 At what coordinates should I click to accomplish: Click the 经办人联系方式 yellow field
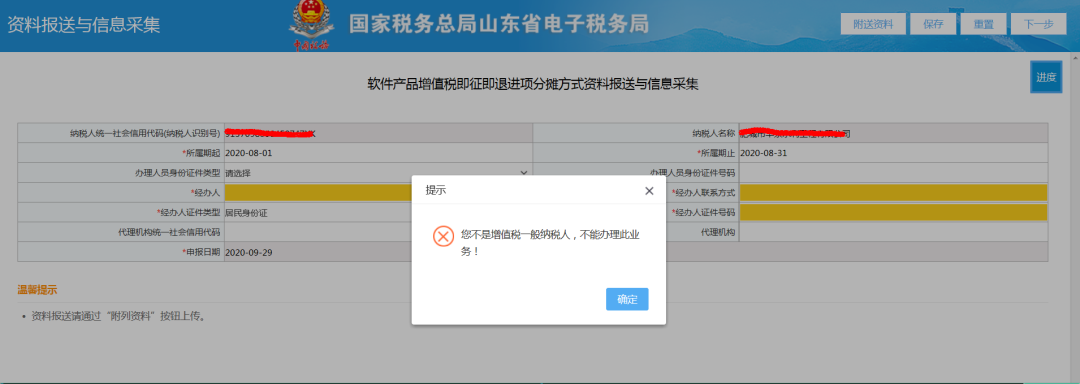[893, 193]
